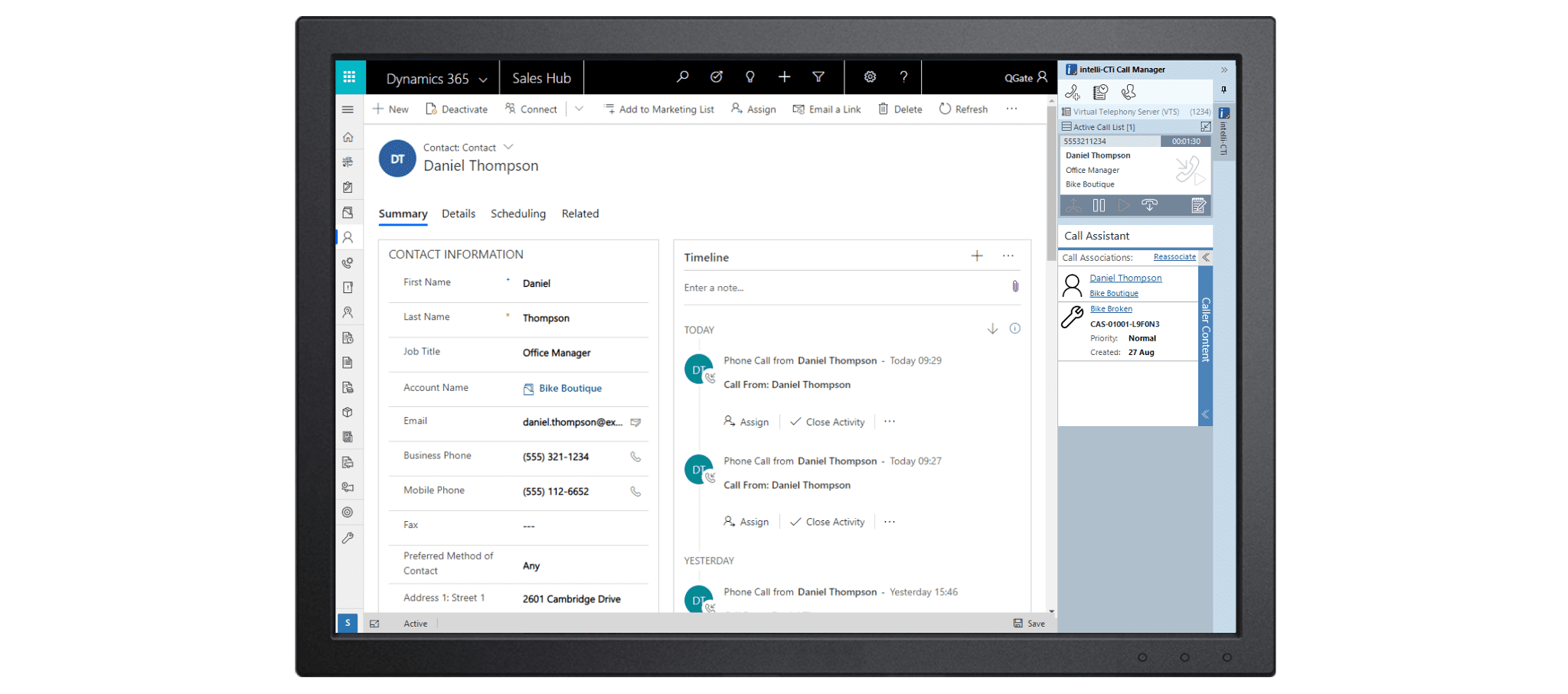Open call history icon in intelli-CTi
The image size is (1568, 694).
pyautogui.click(x=1100, y=93)
